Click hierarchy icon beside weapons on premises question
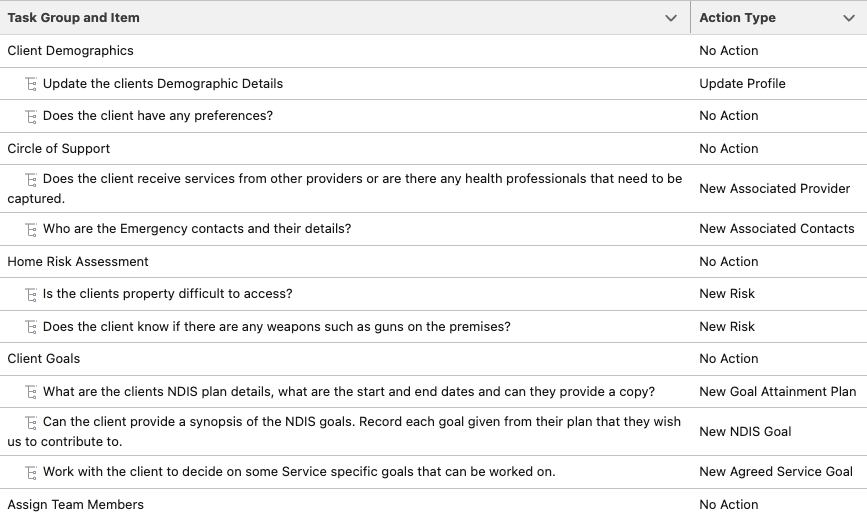This screenshot has width=867, height=519. point(32,327)
